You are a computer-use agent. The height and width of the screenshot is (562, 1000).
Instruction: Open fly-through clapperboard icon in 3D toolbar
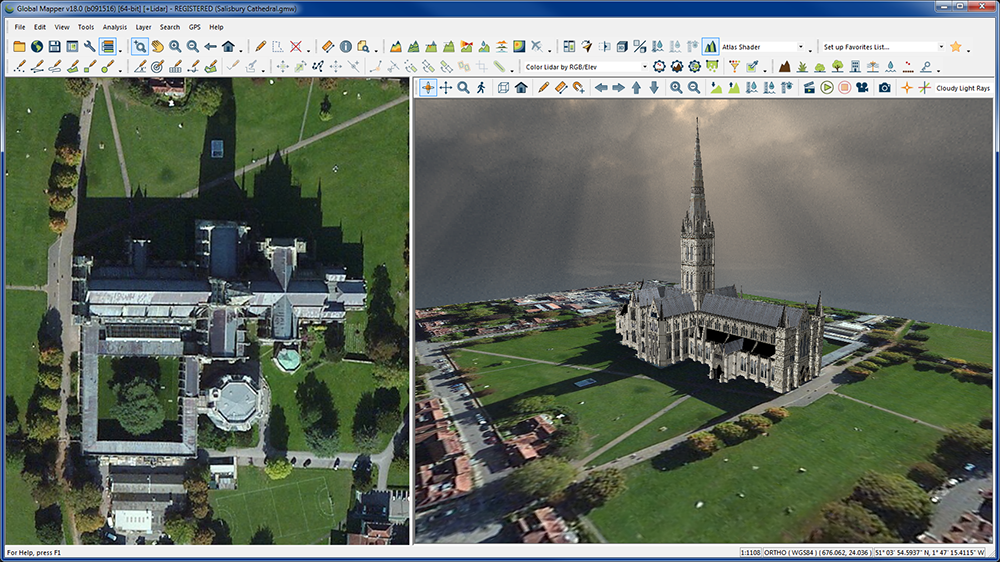click(809, 87)
